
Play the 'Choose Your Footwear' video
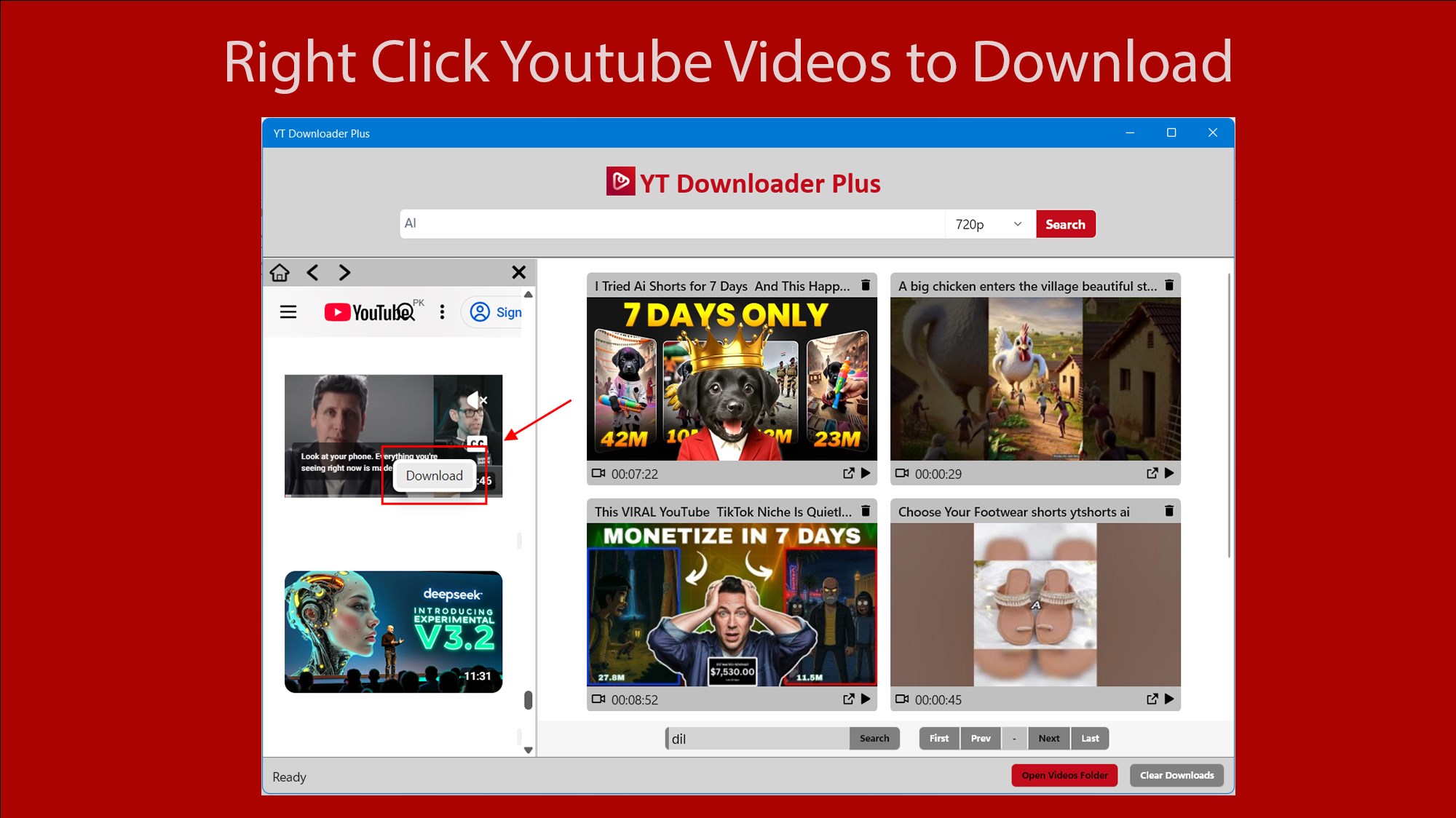click(x=1169, y=699)
